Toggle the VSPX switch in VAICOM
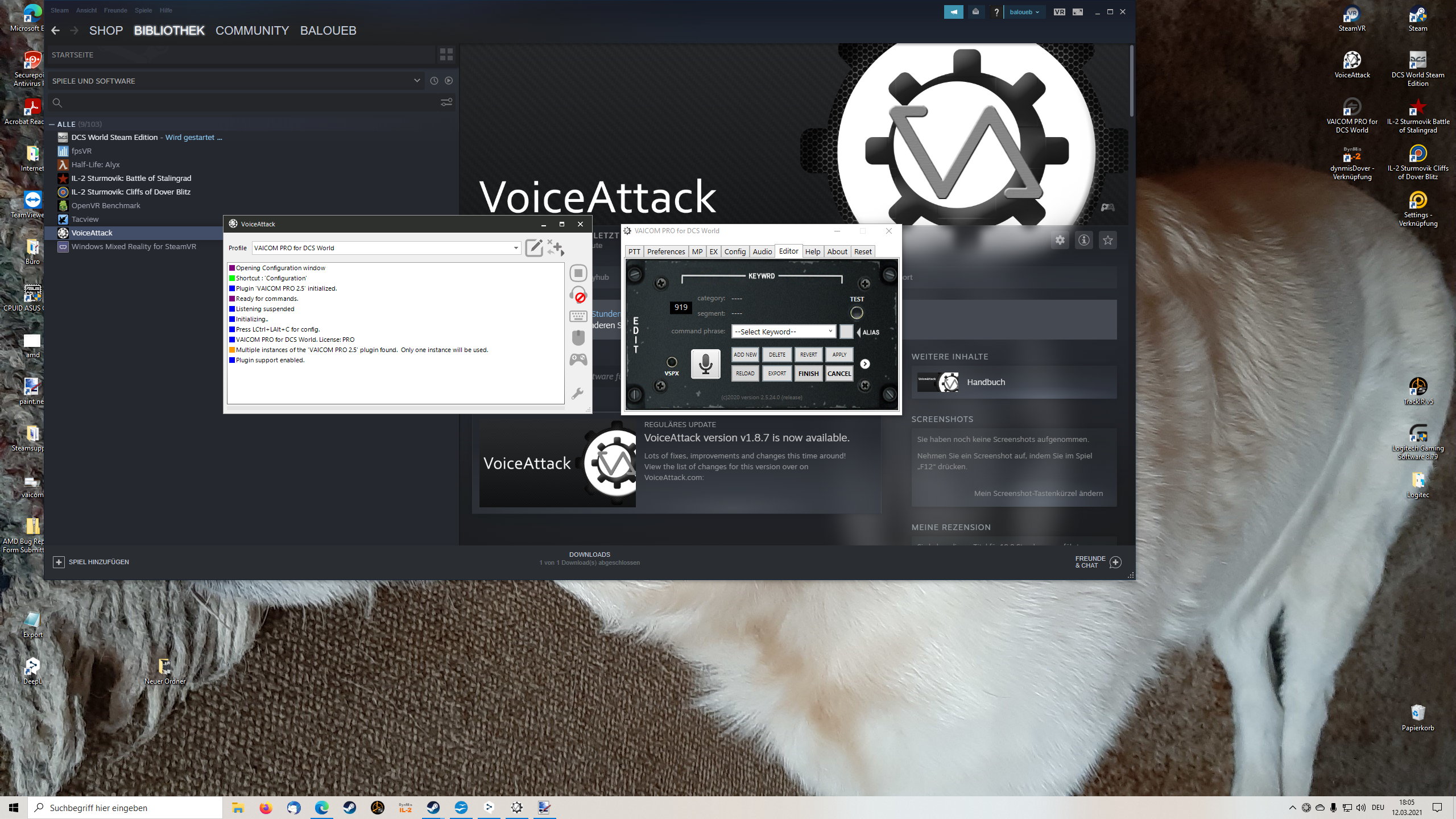The width and height of the screenshot is (1456, 819). [x=672, y=362]
